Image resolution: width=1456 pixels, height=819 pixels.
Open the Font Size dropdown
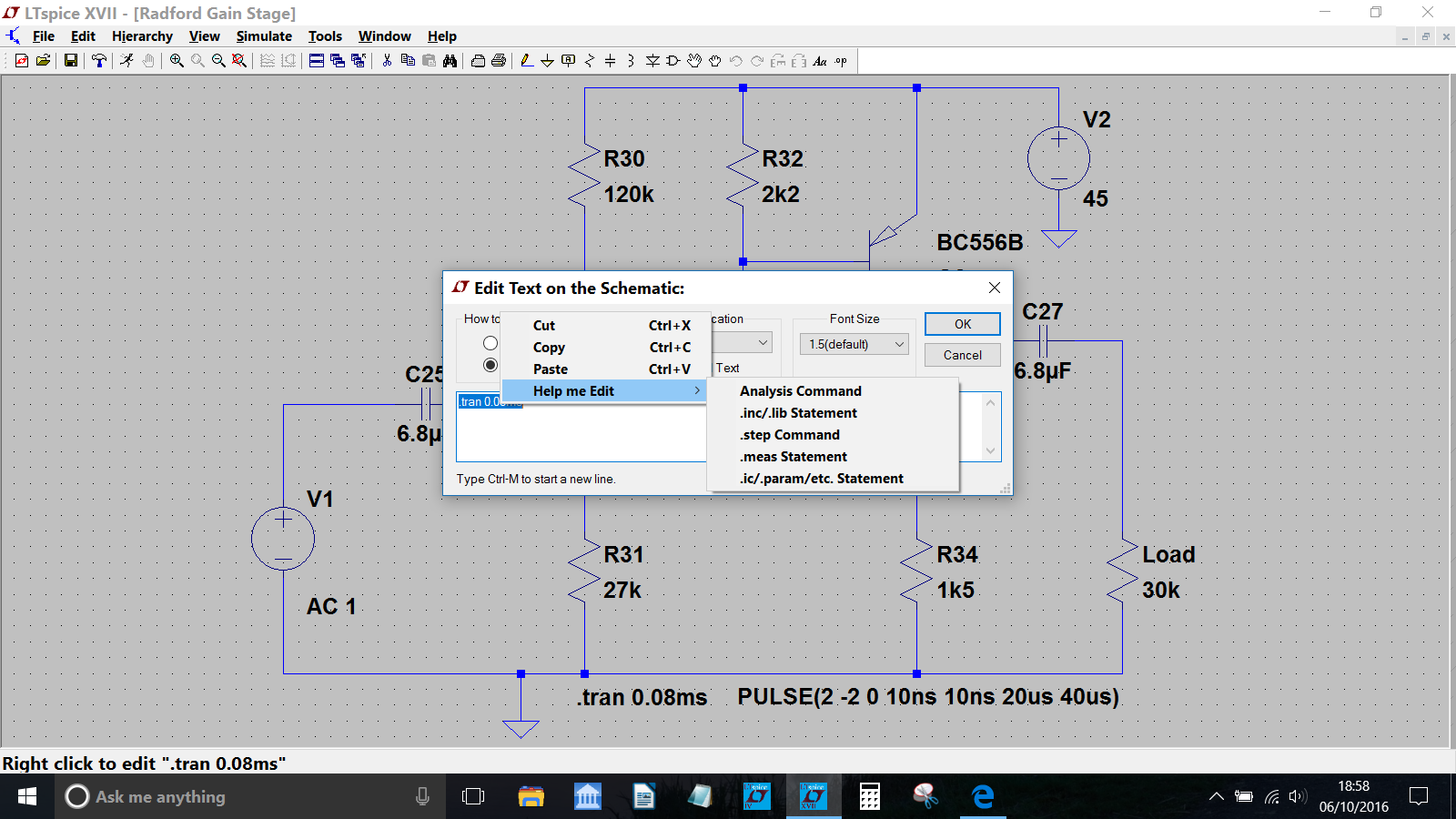(854, 344)
